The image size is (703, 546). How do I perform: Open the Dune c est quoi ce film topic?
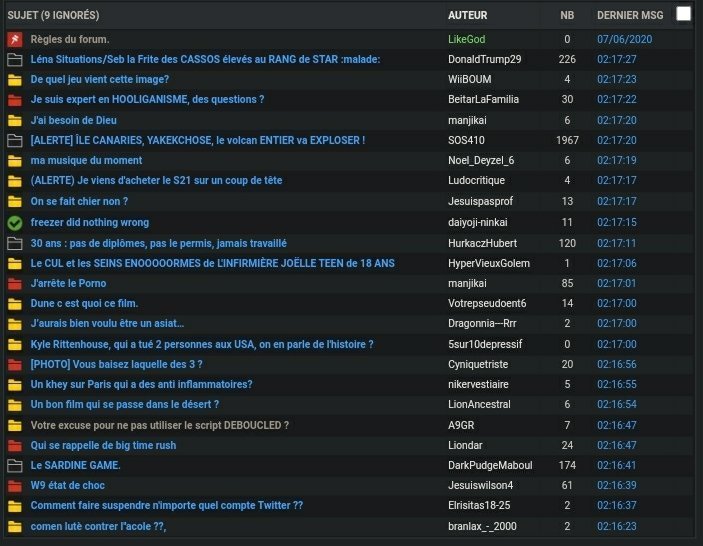[84, 303]
